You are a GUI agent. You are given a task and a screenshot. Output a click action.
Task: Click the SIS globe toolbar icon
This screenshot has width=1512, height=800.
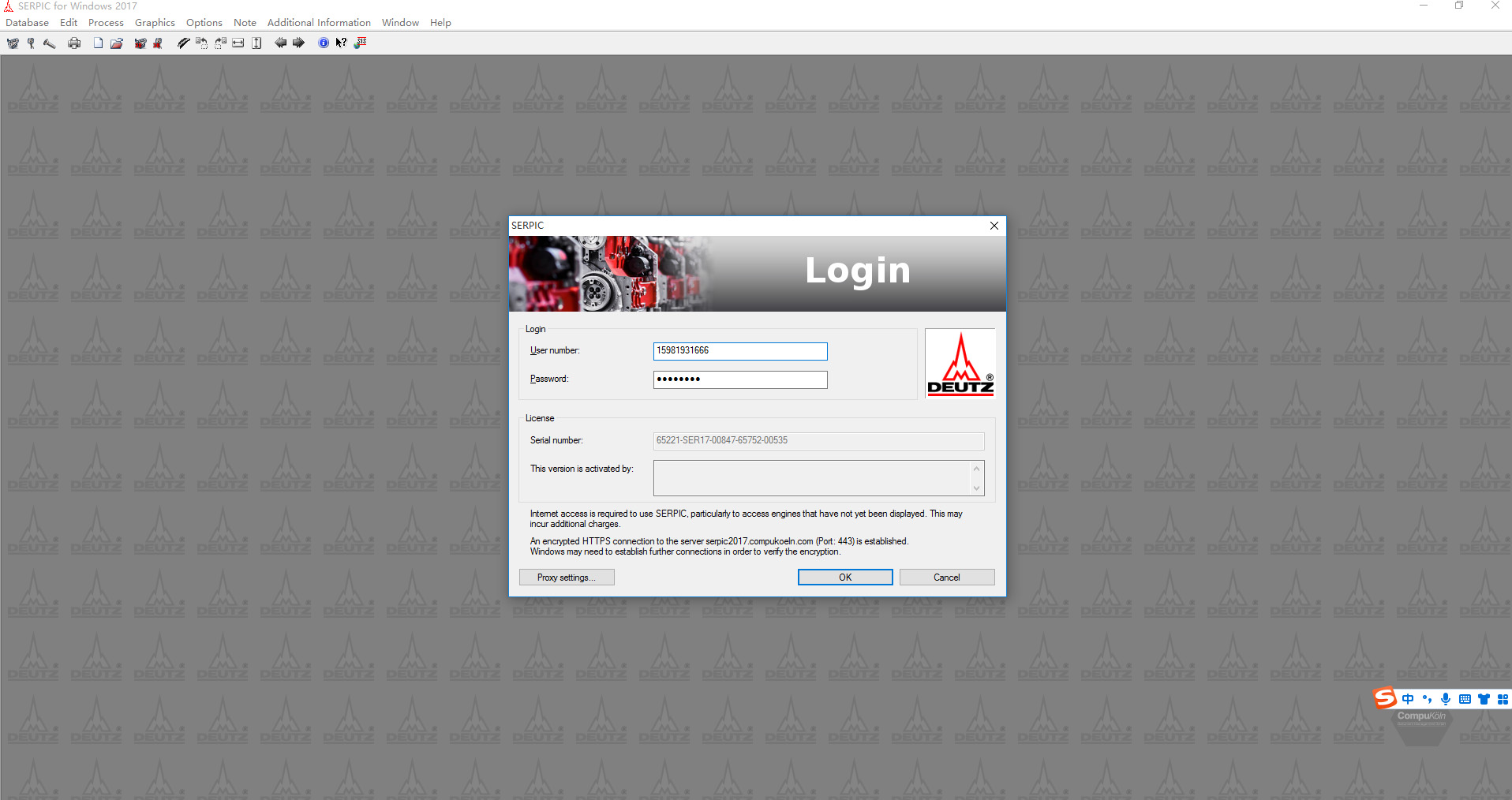pyautogui.click(x=361, y=43)
